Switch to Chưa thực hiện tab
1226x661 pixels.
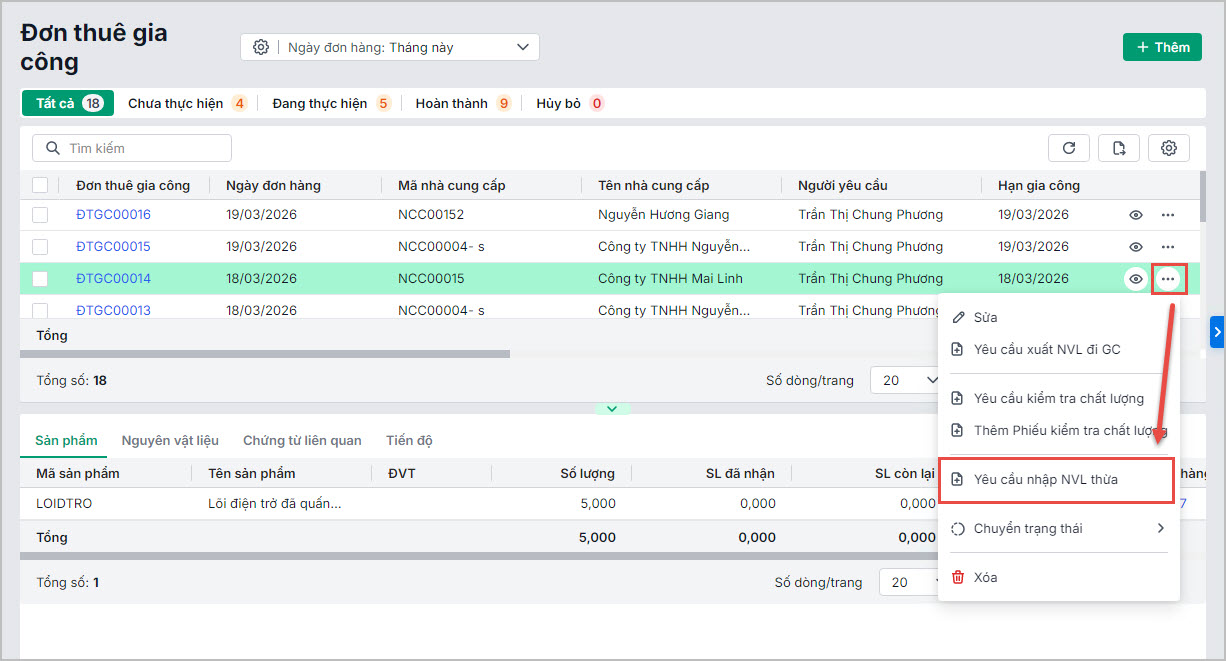[187, 103]
